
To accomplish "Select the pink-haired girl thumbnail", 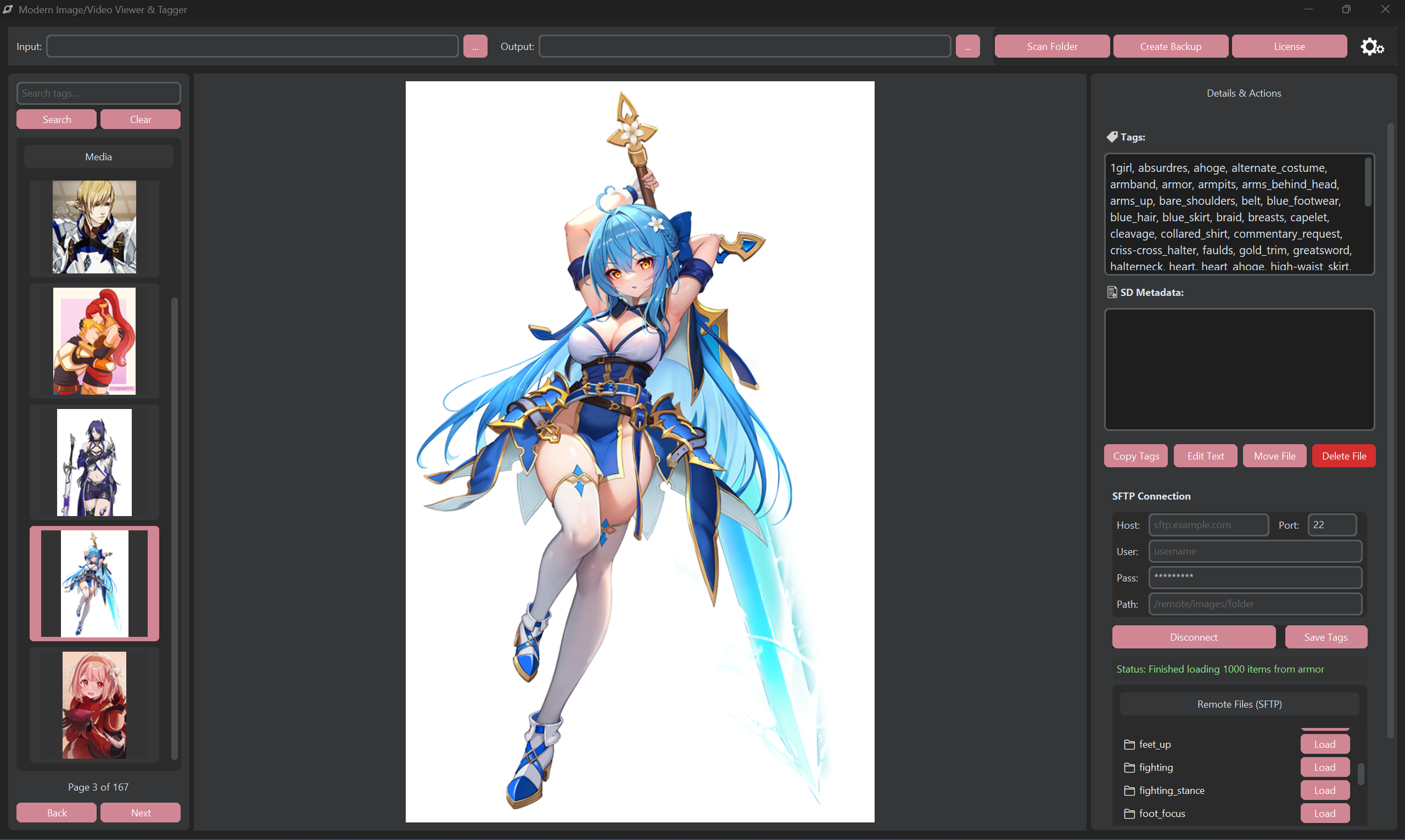I will [94, 705].
